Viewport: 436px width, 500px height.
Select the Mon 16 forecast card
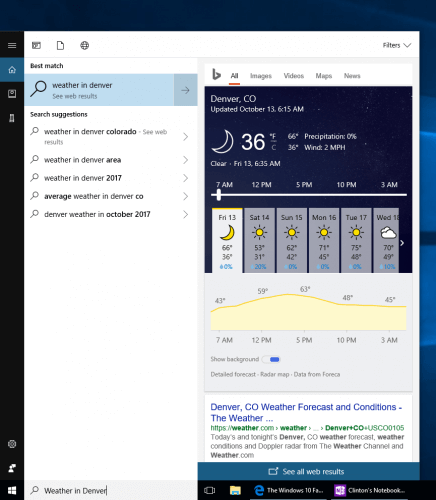click(324, 240)
